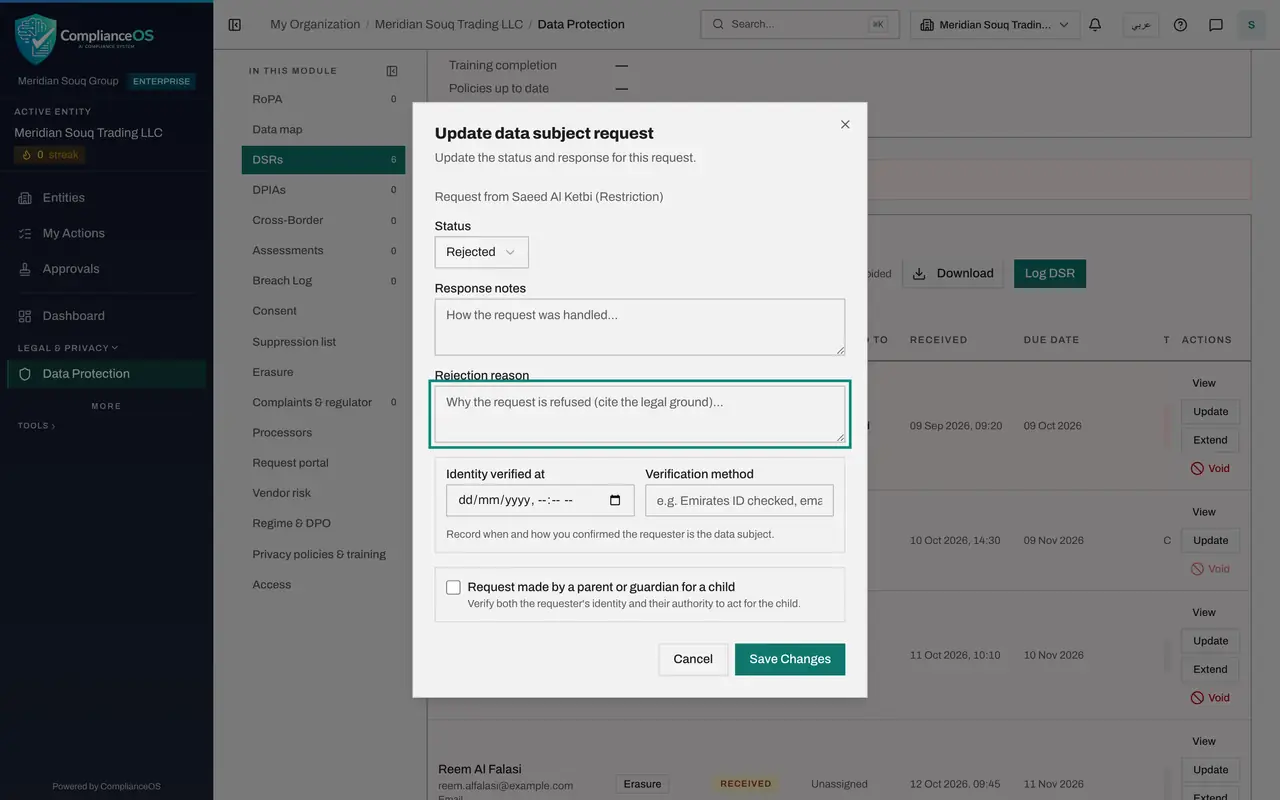
Task: Open Breach Log module item
Action: click(323, 281)
